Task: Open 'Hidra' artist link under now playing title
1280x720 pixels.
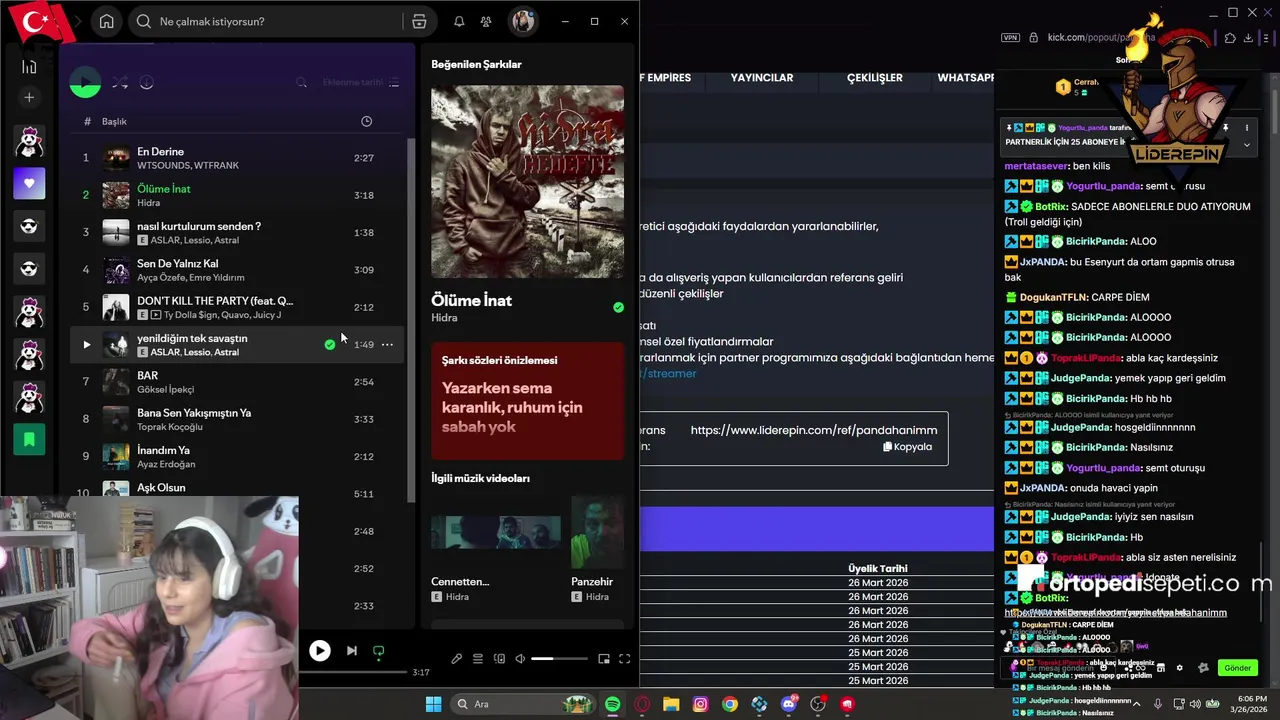Action: point(444,318)
